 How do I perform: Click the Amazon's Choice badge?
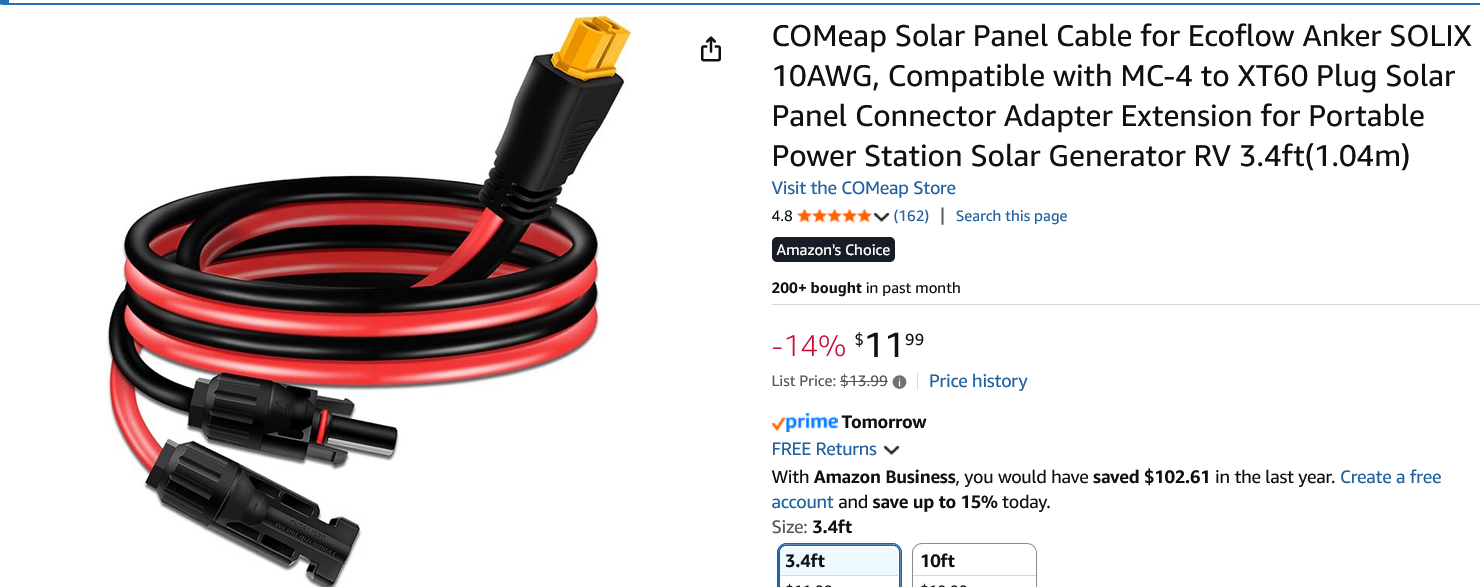(833, 249)
